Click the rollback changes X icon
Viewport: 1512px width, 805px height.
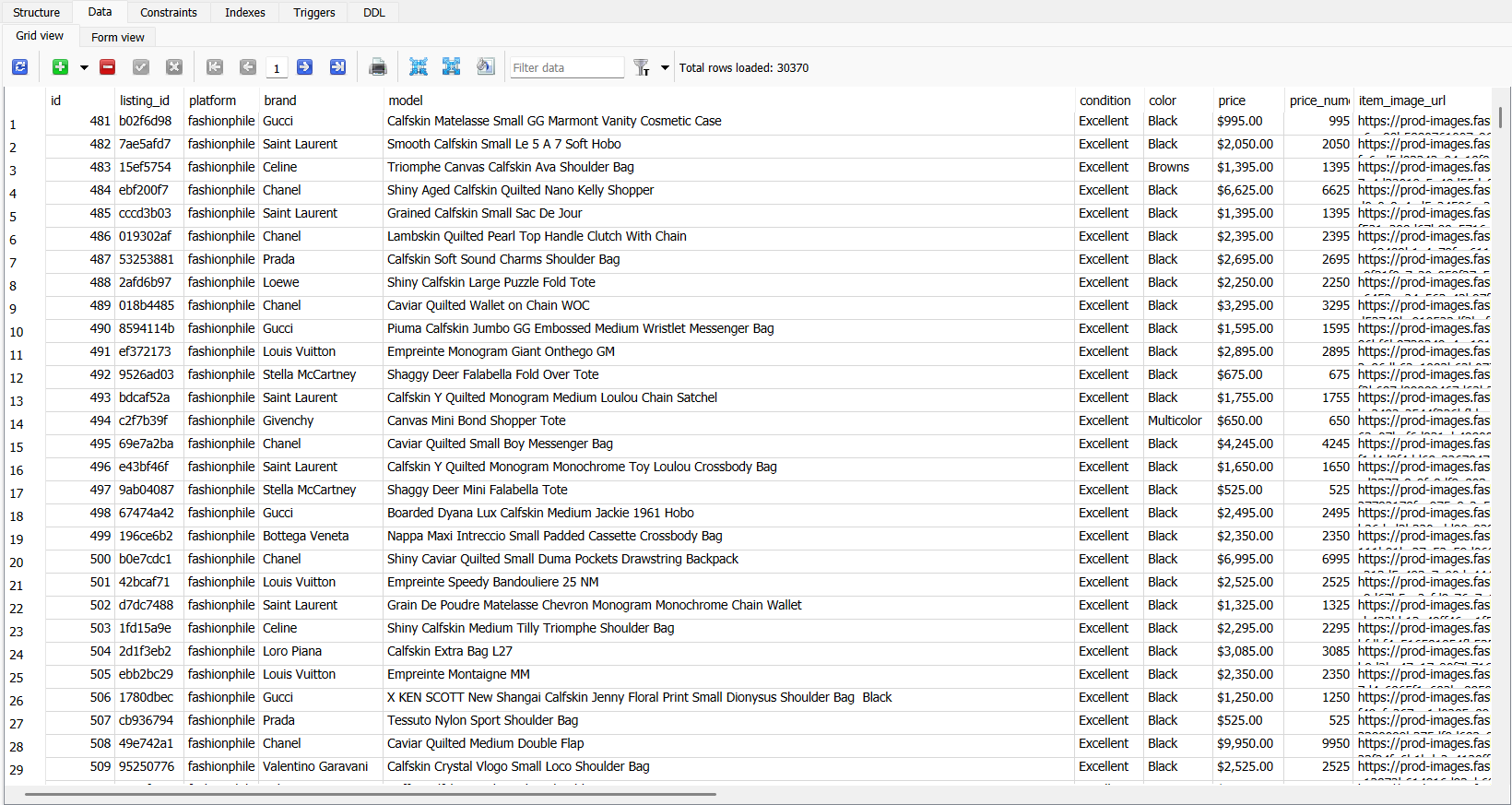click(x=174, y=67)
